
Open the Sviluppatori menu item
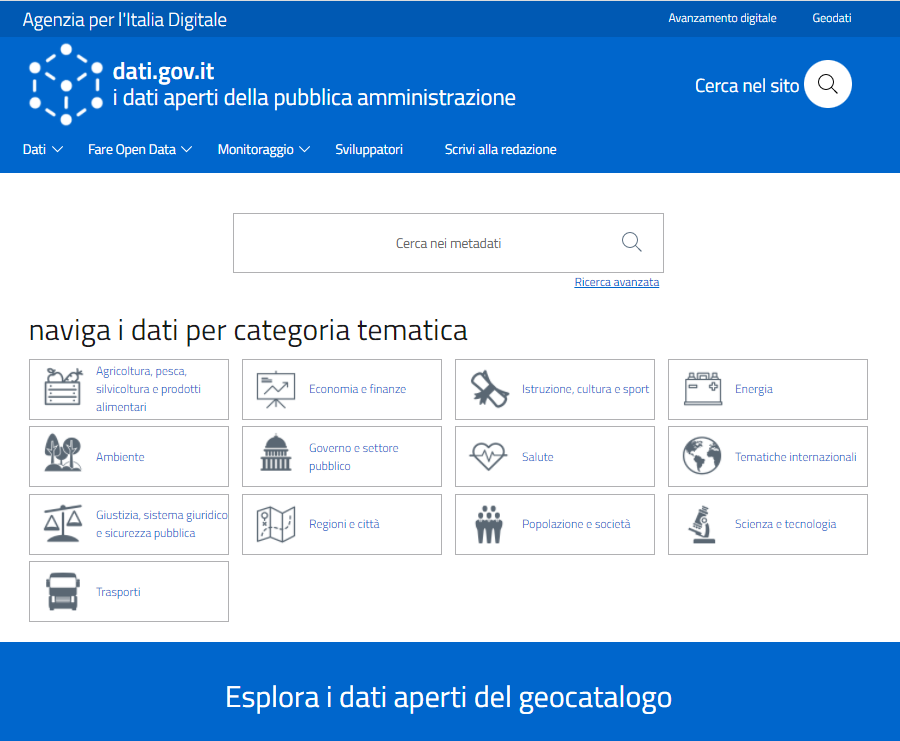point(369,150)
